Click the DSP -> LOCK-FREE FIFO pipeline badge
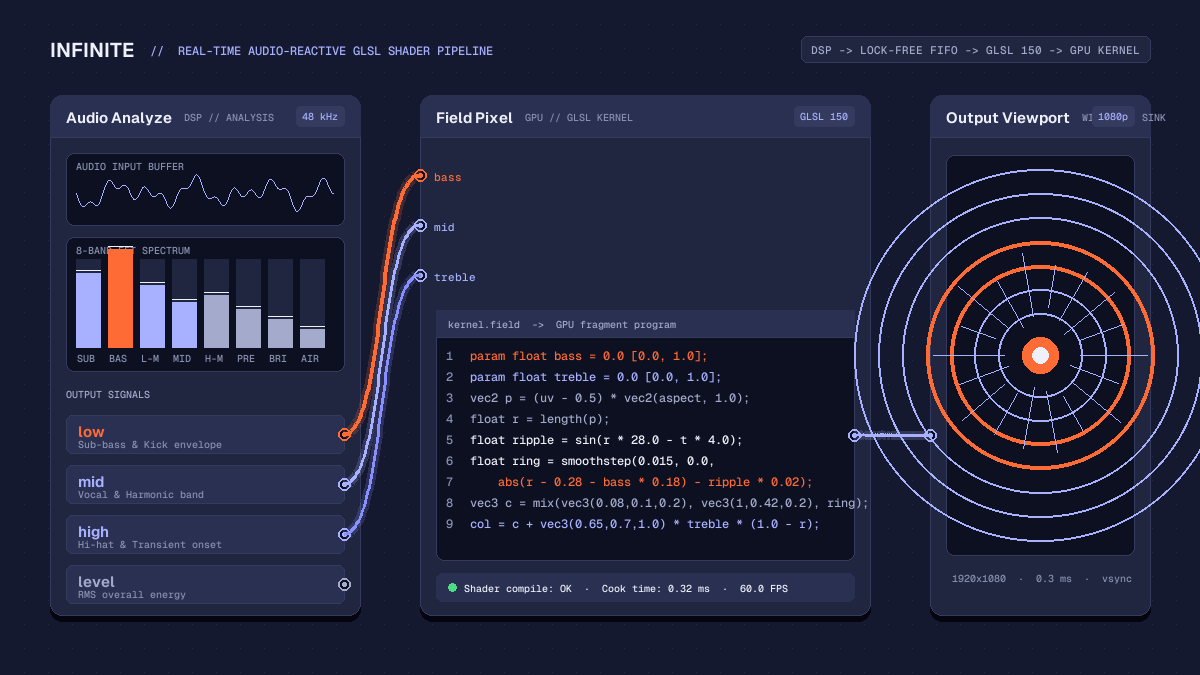 tap(975, 50)
